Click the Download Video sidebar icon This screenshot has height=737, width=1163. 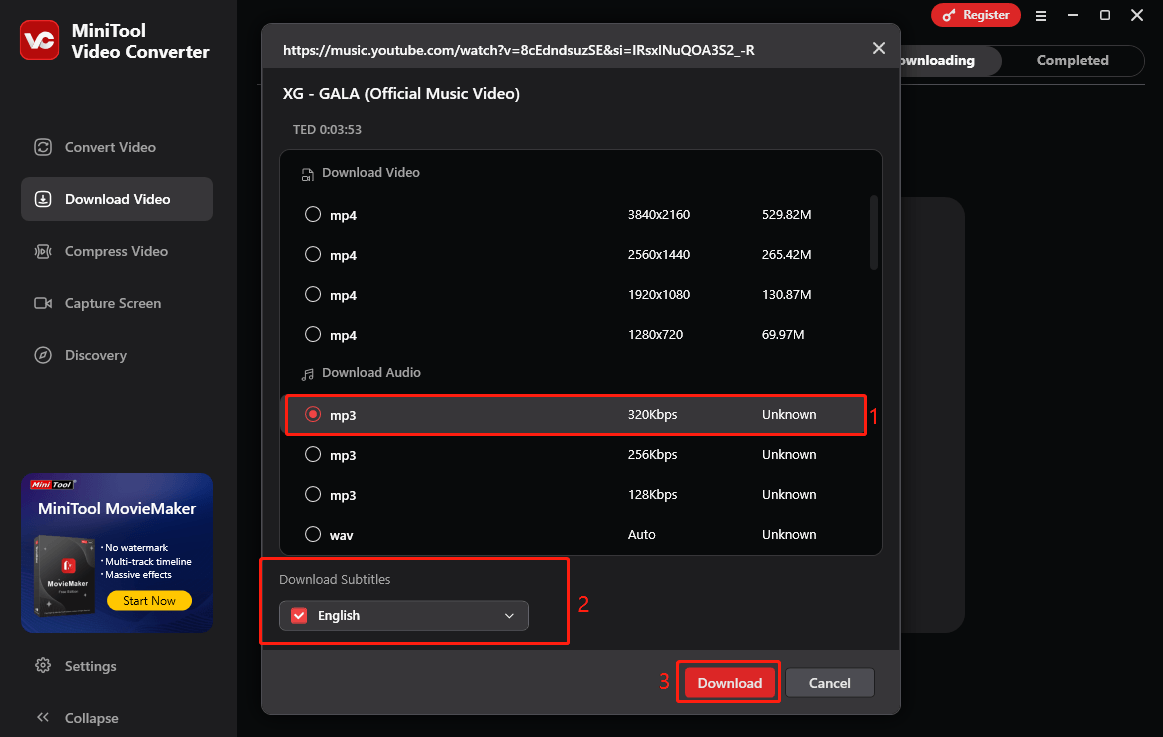(43, 199)
